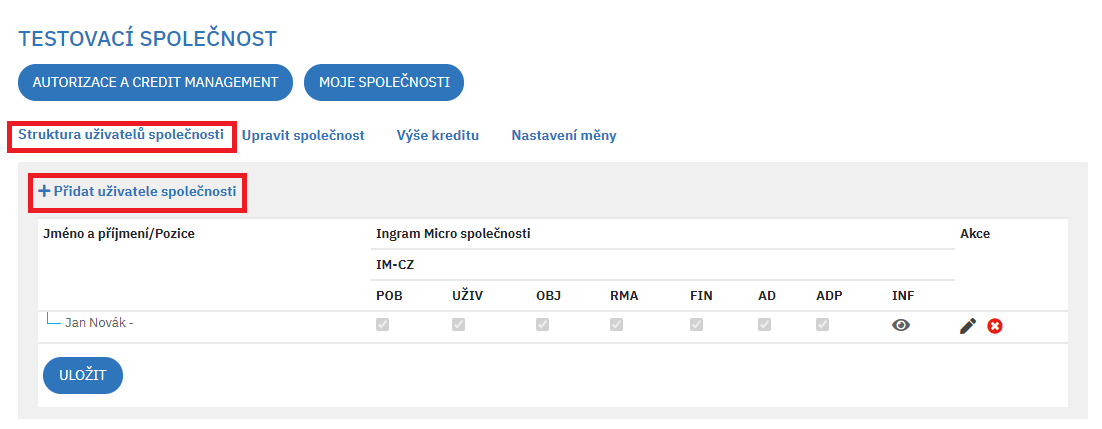This screenshot has width=1102, height=429.
Task: Open the Výše kreditu tab
Action: (x=438, y=136)
